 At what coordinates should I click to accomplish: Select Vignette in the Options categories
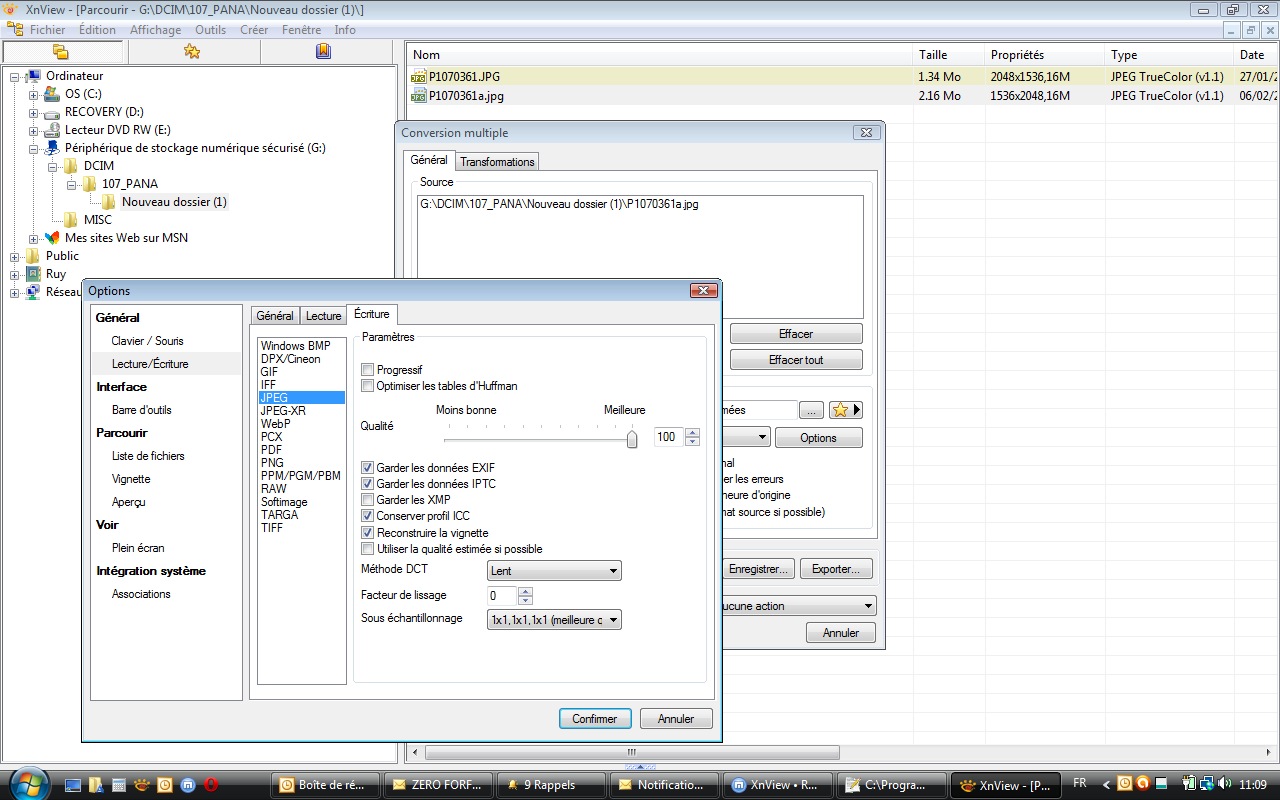click(131, 479)
